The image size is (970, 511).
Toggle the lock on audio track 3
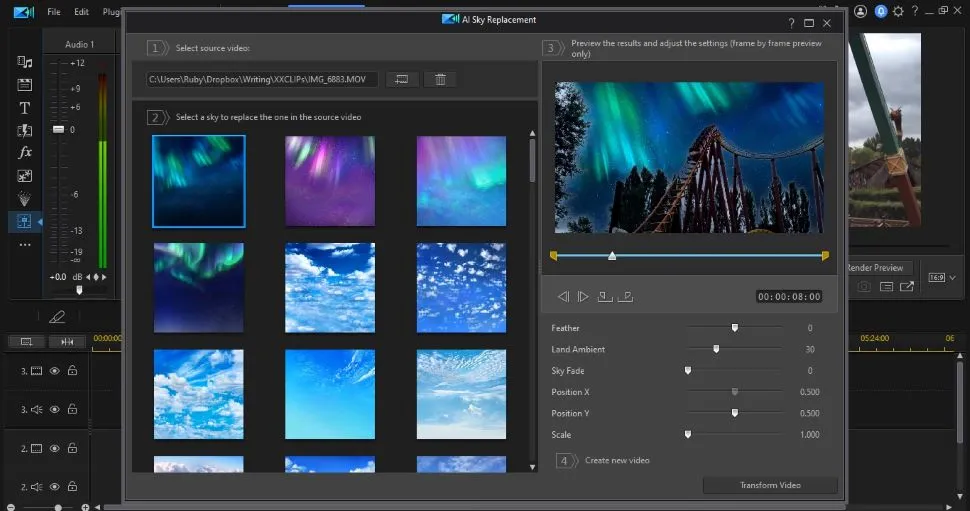pos(72,409)
